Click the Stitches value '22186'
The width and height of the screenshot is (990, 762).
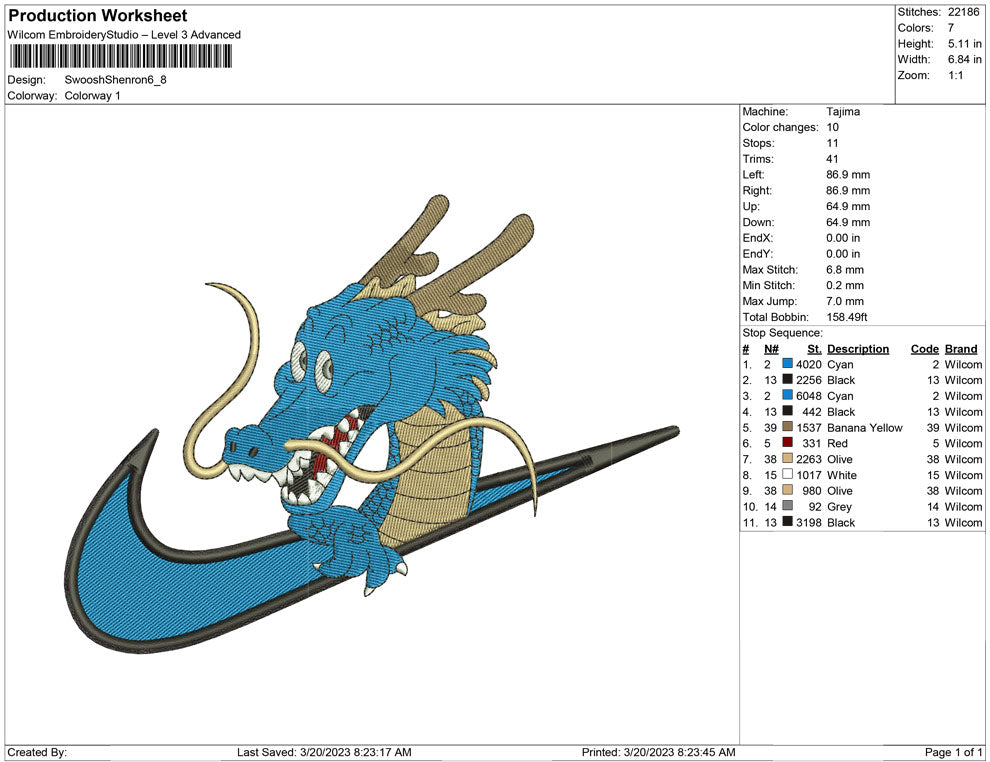point(963,12)
